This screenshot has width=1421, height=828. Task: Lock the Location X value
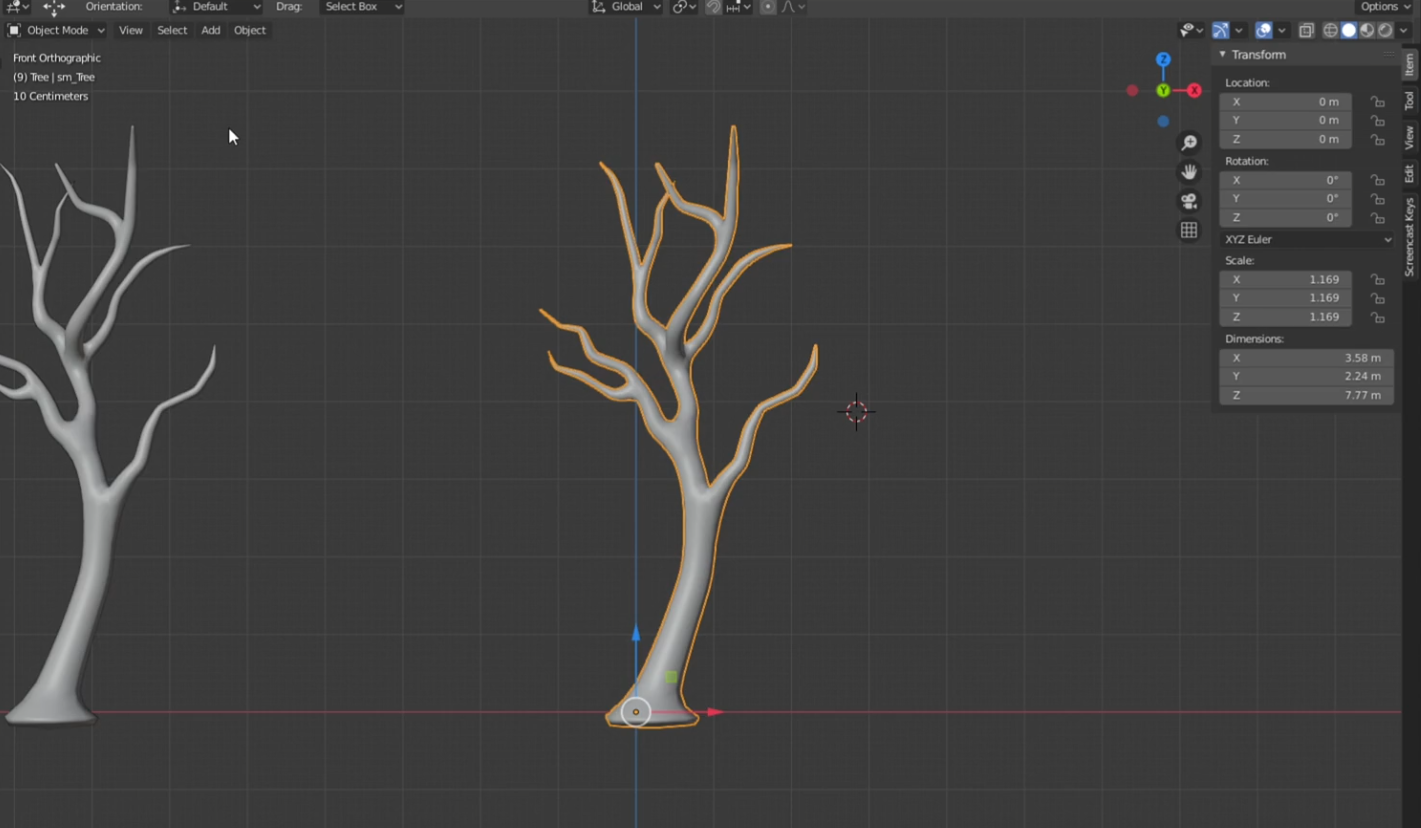tap(1378, 102)
